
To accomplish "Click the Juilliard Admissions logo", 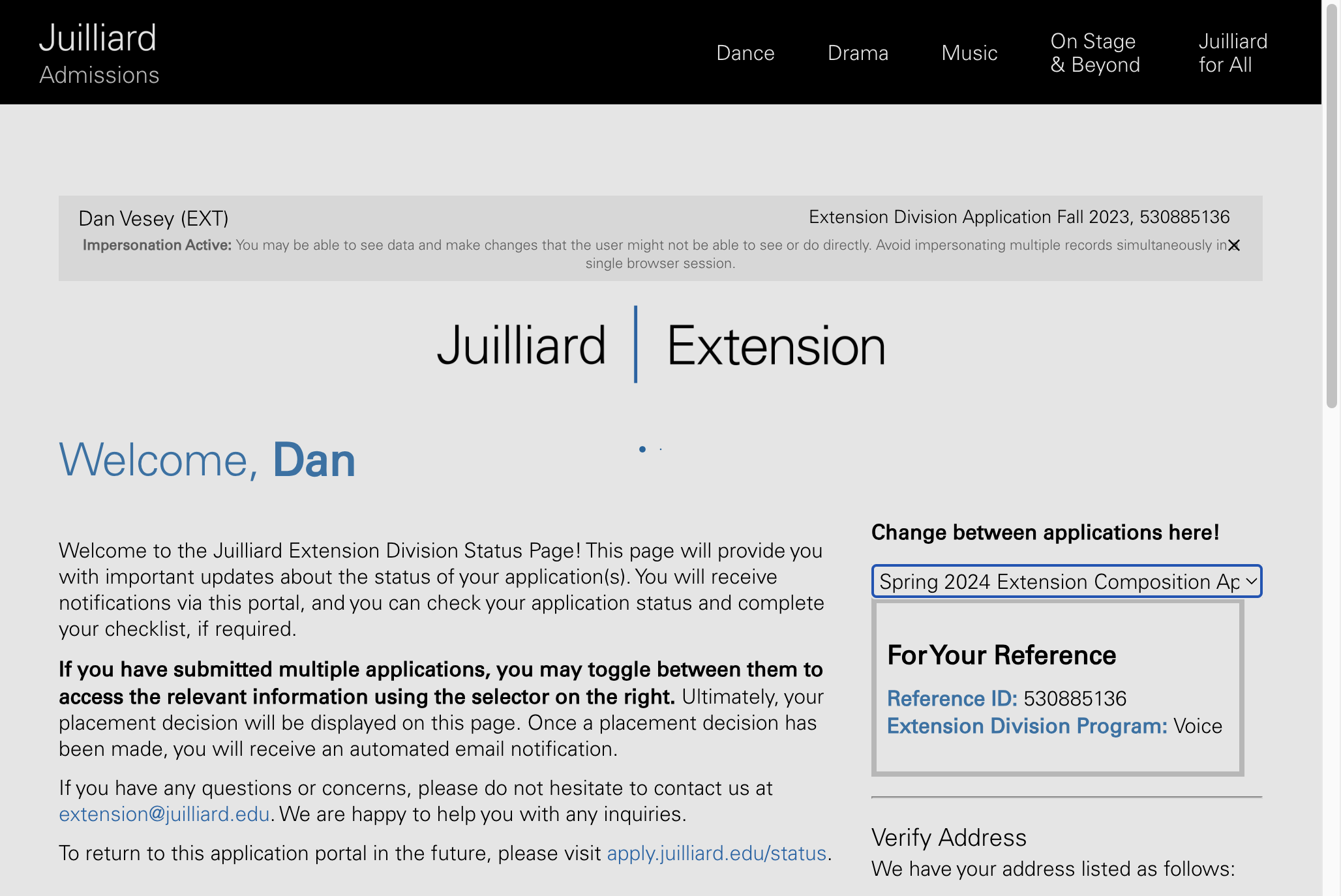I will click(x=99, y=53).
